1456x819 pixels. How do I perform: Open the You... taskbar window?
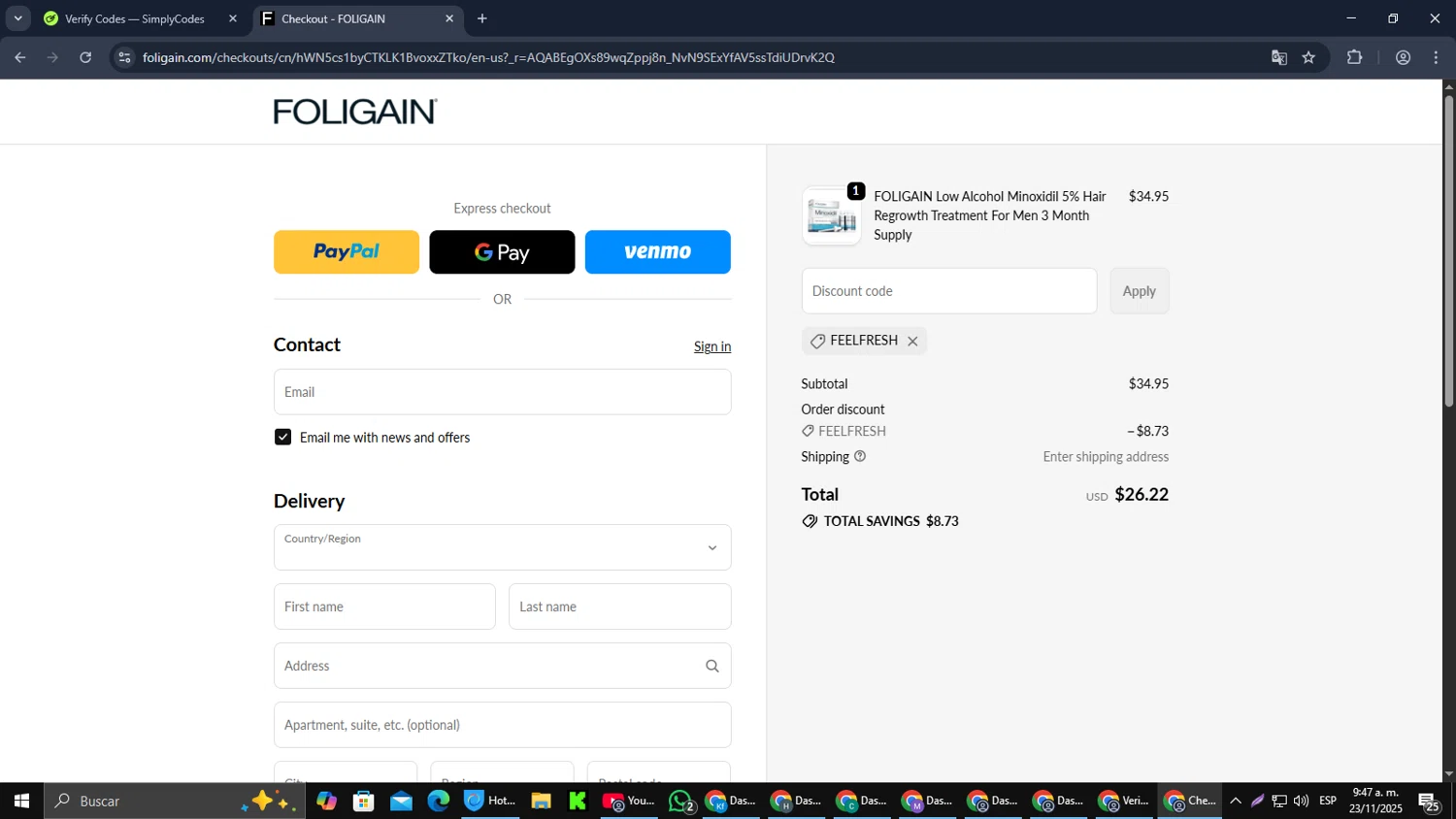tap(629, 801)
